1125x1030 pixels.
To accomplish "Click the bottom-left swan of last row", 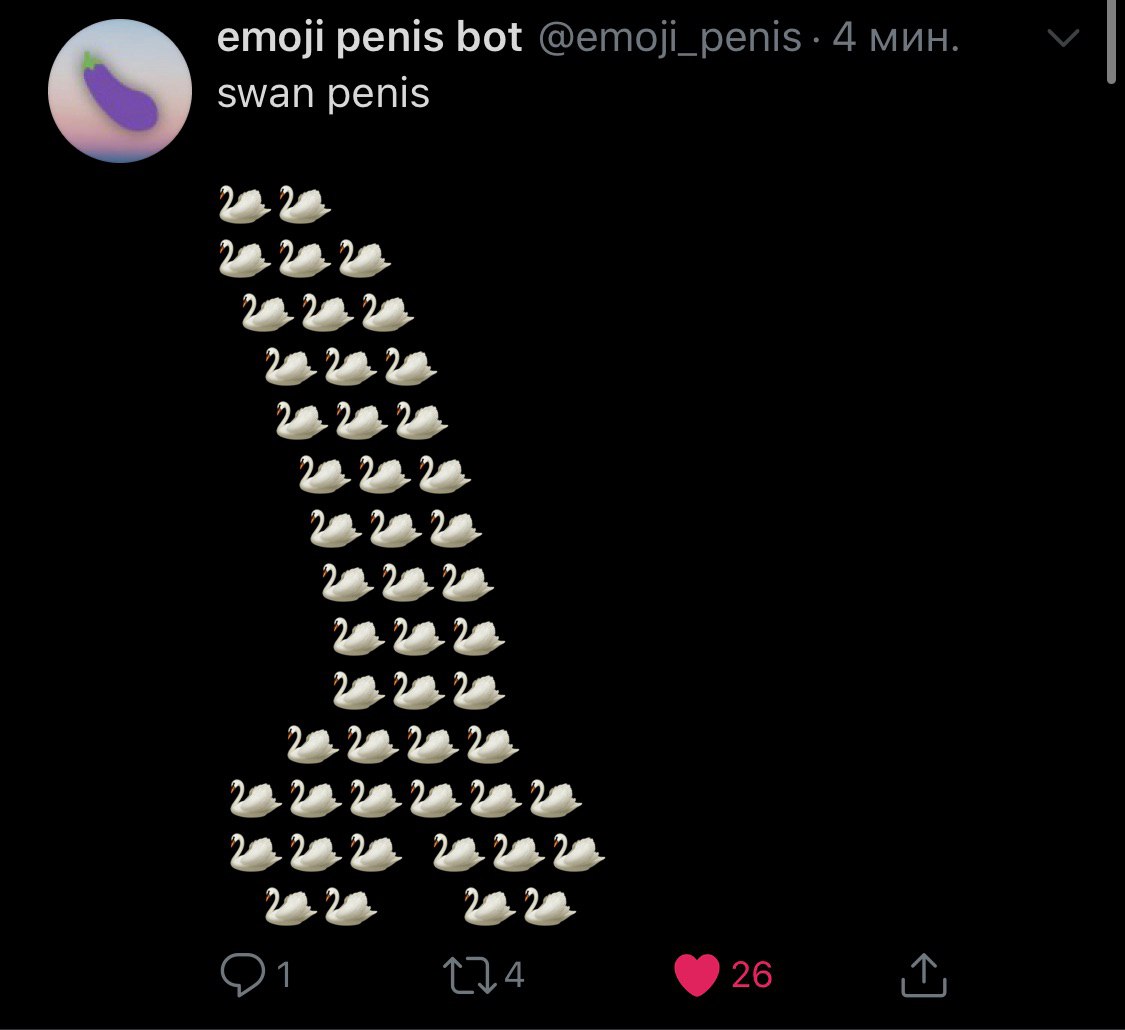I will coord(291,906).
